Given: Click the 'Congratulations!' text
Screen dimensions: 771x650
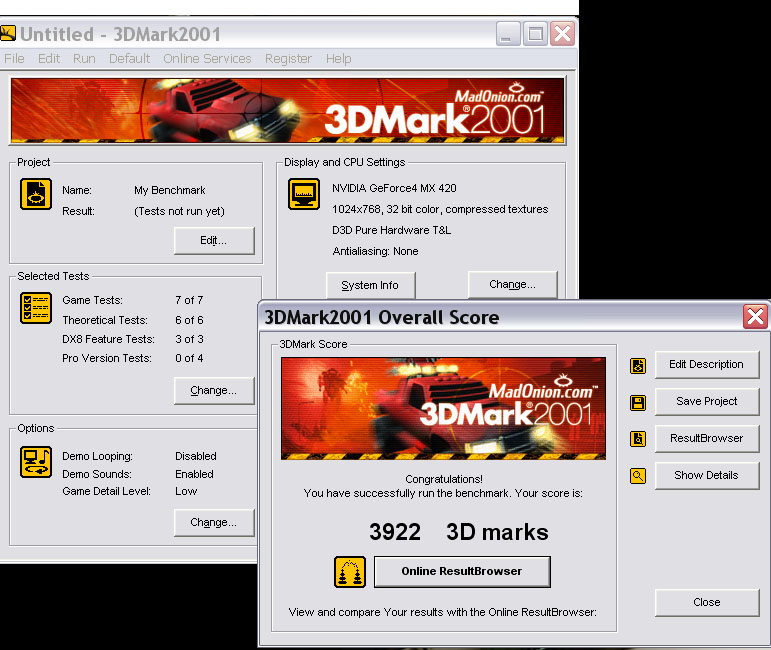Looking at the screenshot, I should pos(444,479).
